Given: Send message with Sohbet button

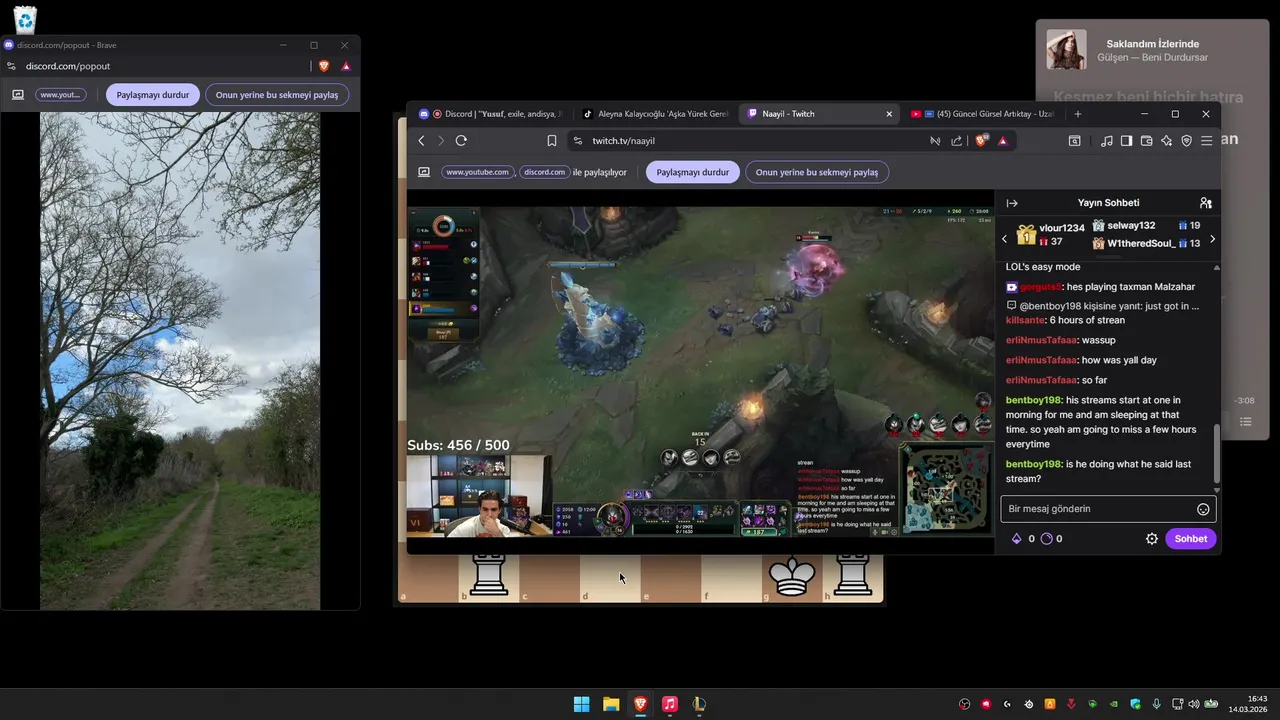Looking at the screenshot, I should (x=1190, y=539).
